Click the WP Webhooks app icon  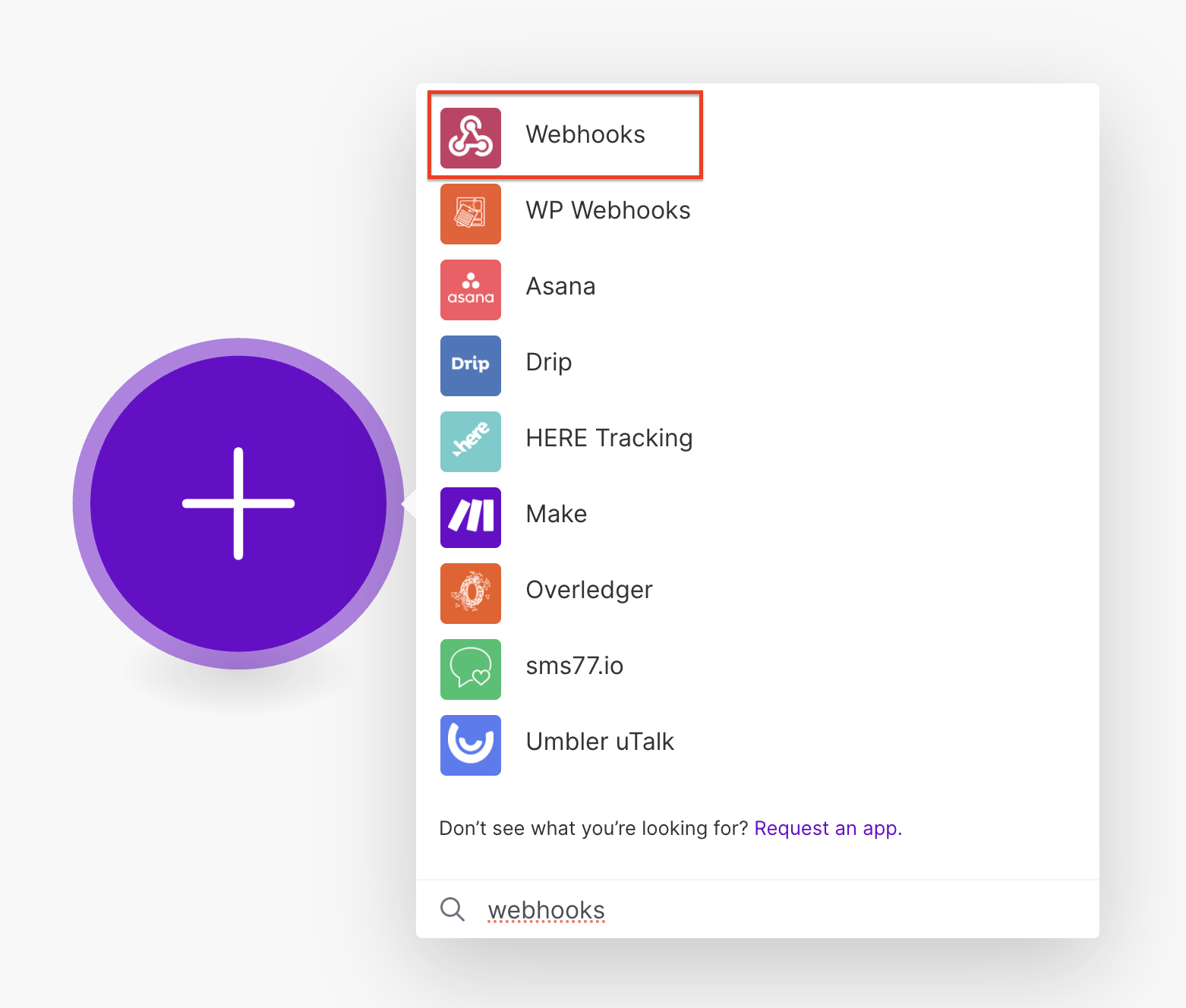coord(471,214)
